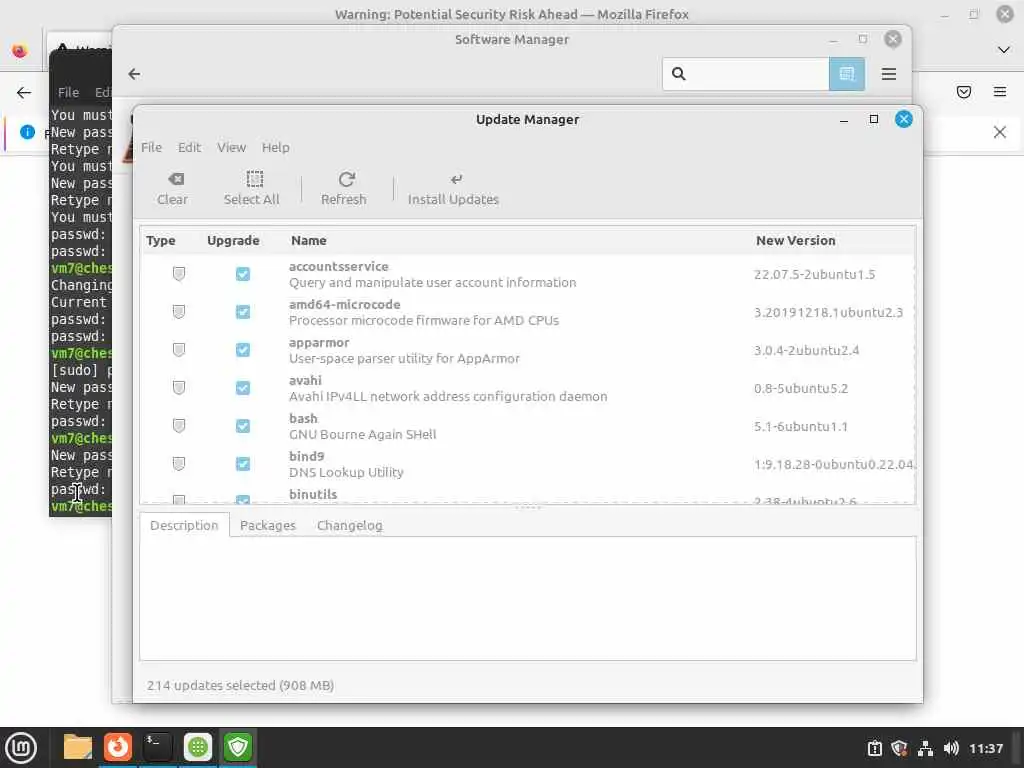Open the sound volume tray icon
Screen dimensions: 1024x768
(x=951, y=748)
